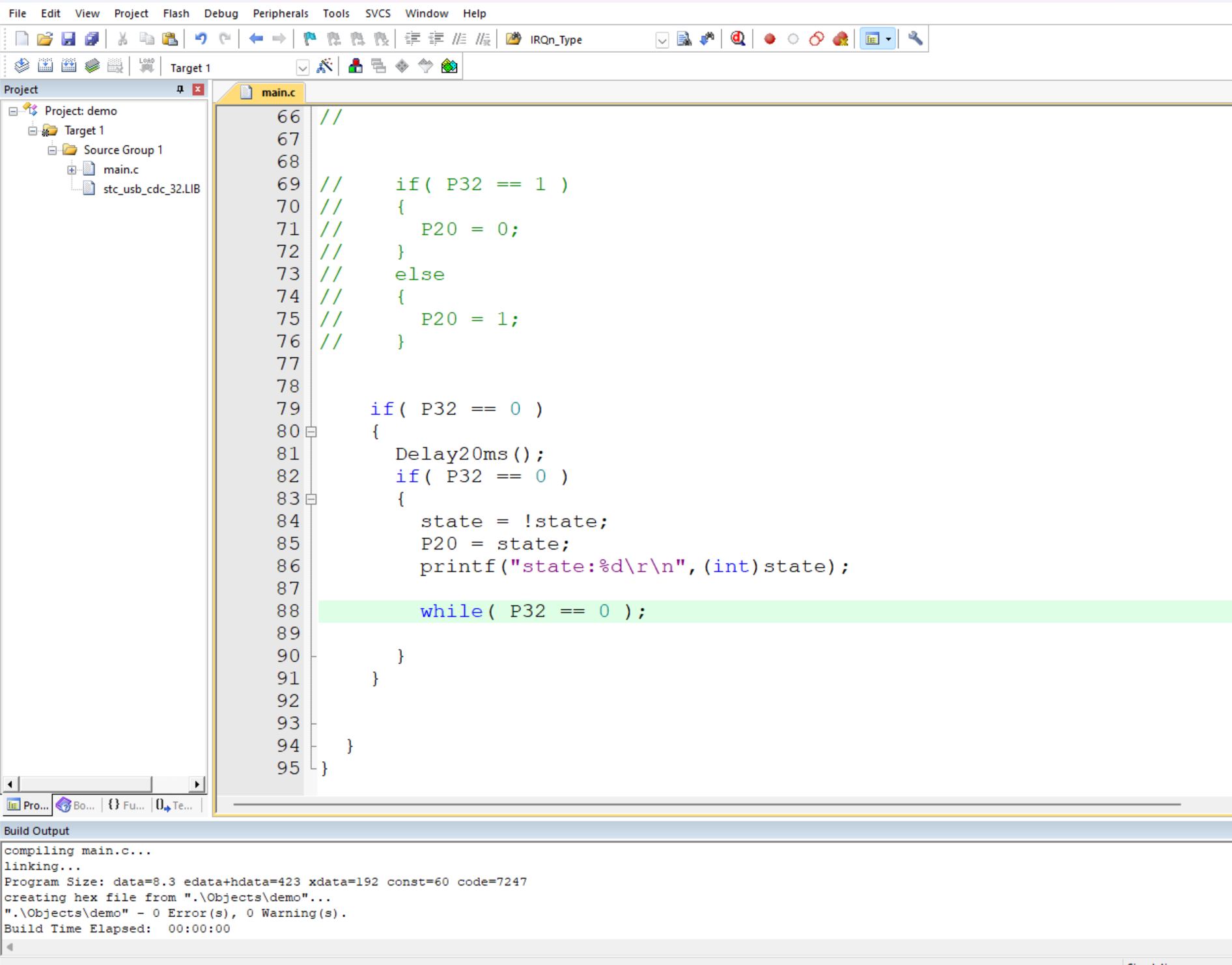
Task: Click Manage Run-Time Environment green icon
Action: 449,66
